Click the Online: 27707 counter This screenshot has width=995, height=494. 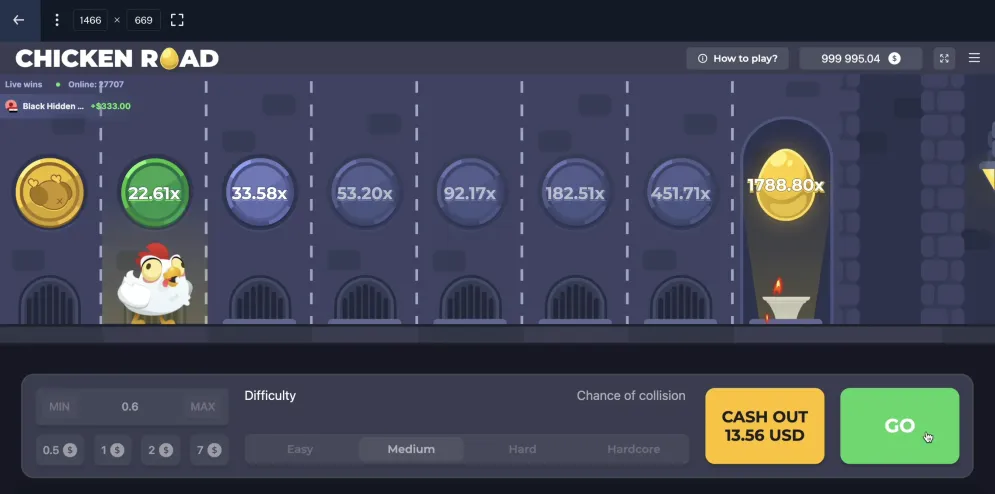pos(96,84)
